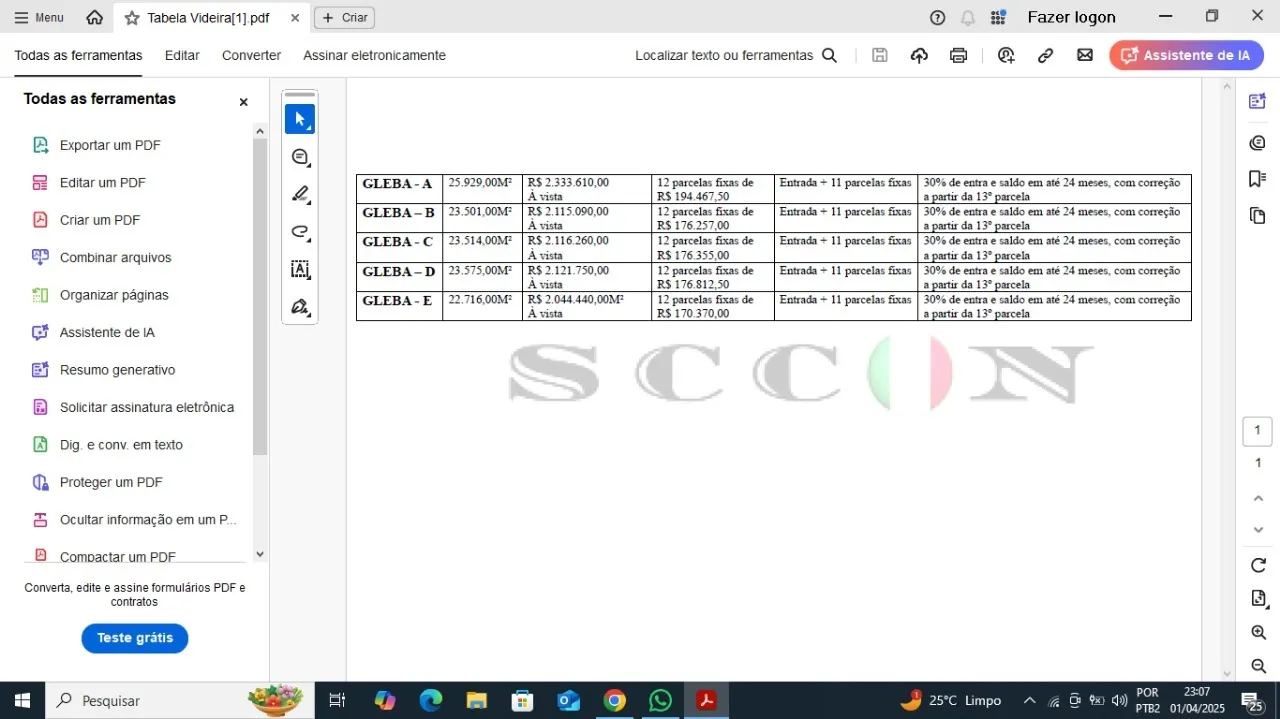Star the Tabela Videira document tab
Screen dimensions: 1280x719
[x=132, y=18]
